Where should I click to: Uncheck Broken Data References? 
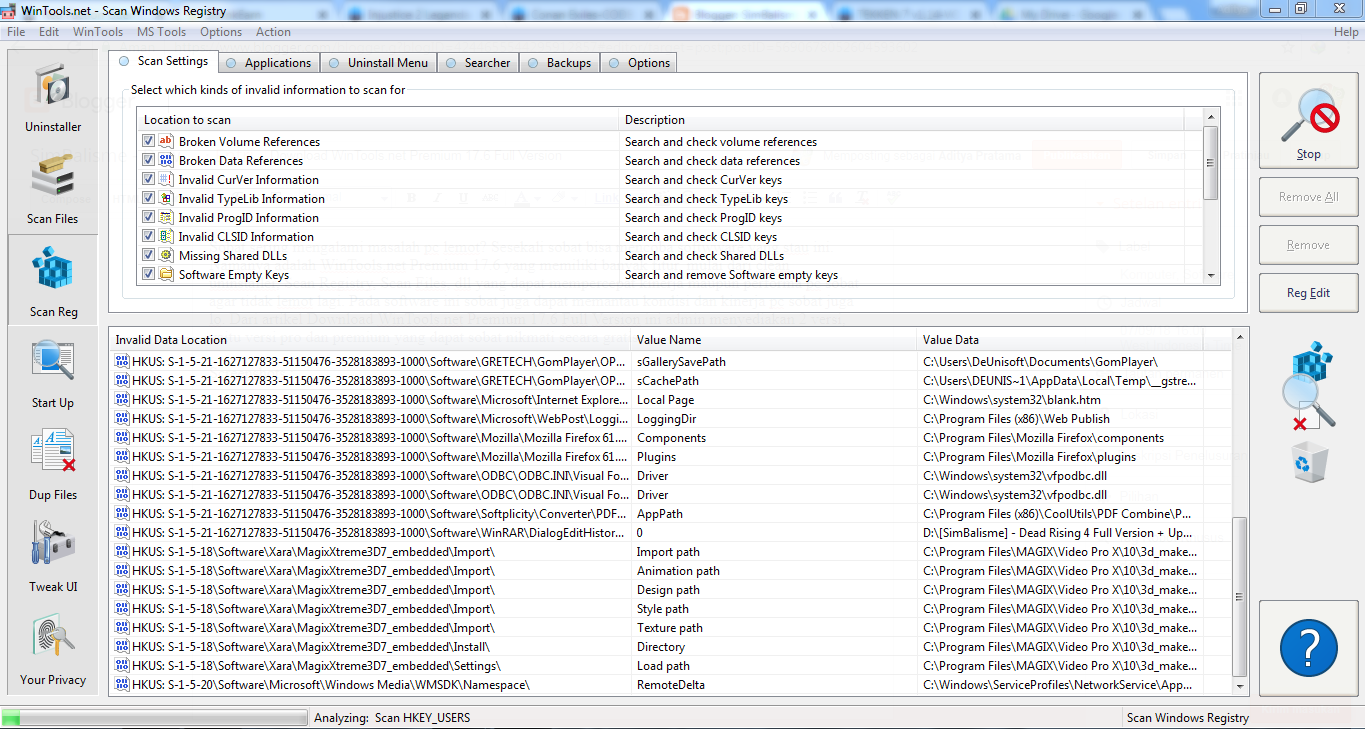point(149,160)
